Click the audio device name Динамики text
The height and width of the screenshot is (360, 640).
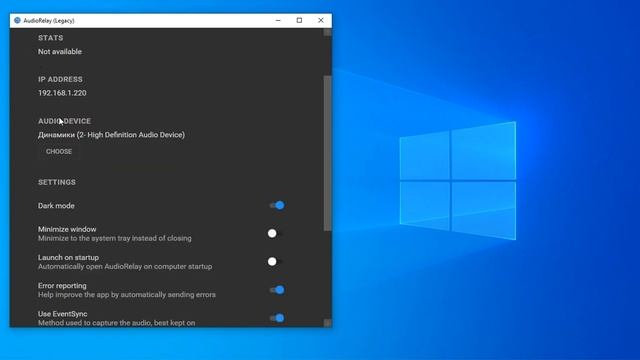click(111, 135)
